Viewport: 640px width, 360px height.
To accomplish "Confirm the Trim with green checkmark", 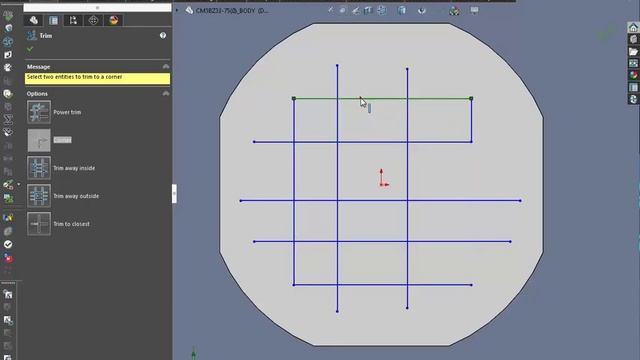I will pyautogui.click(x=30, y=49).
